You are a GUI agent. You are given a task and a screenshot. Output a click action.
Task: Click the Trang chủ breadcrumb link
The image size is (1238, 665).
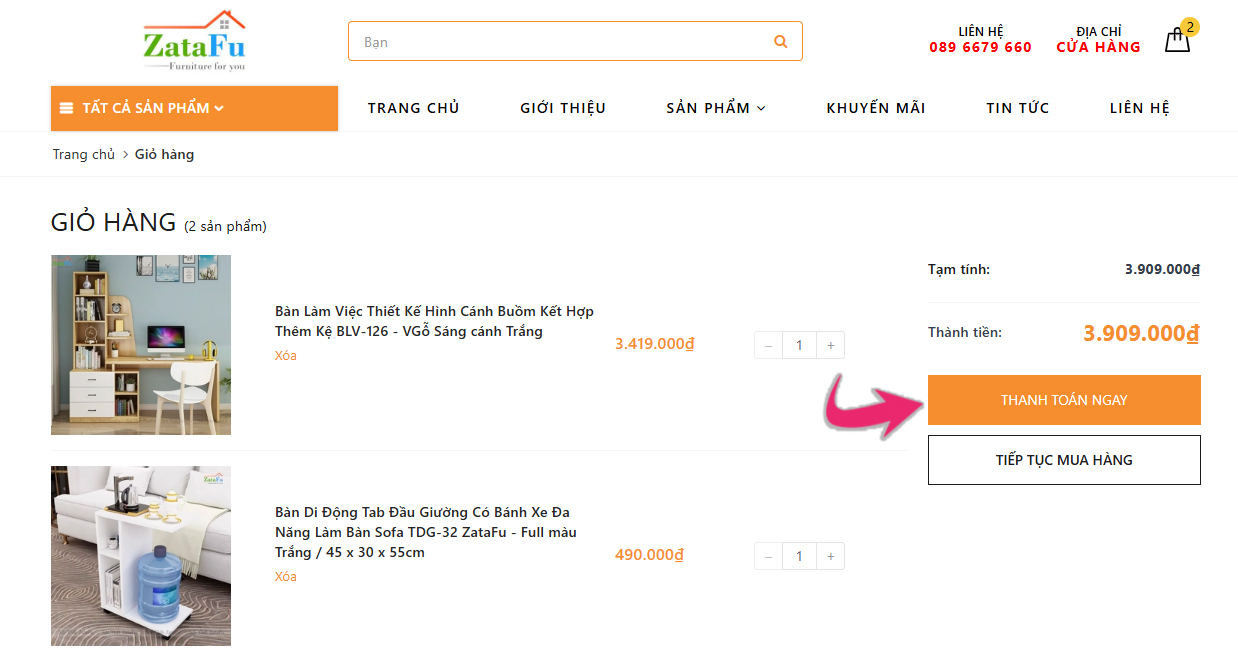84,154
